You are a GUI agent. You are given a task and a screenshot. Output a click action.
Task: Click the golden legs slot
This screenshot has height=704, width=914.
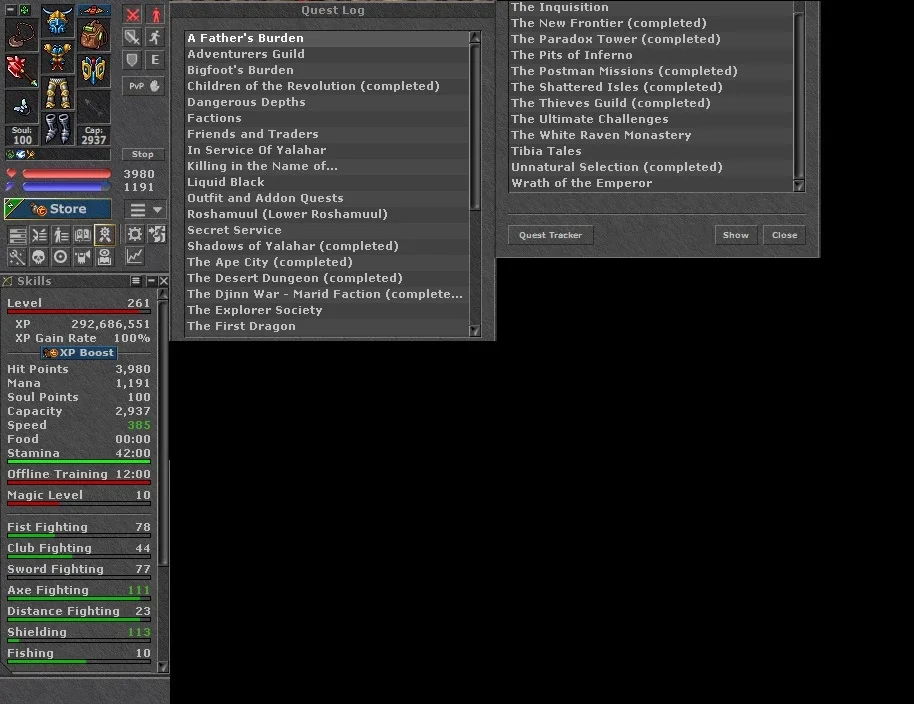pos(58,93)
